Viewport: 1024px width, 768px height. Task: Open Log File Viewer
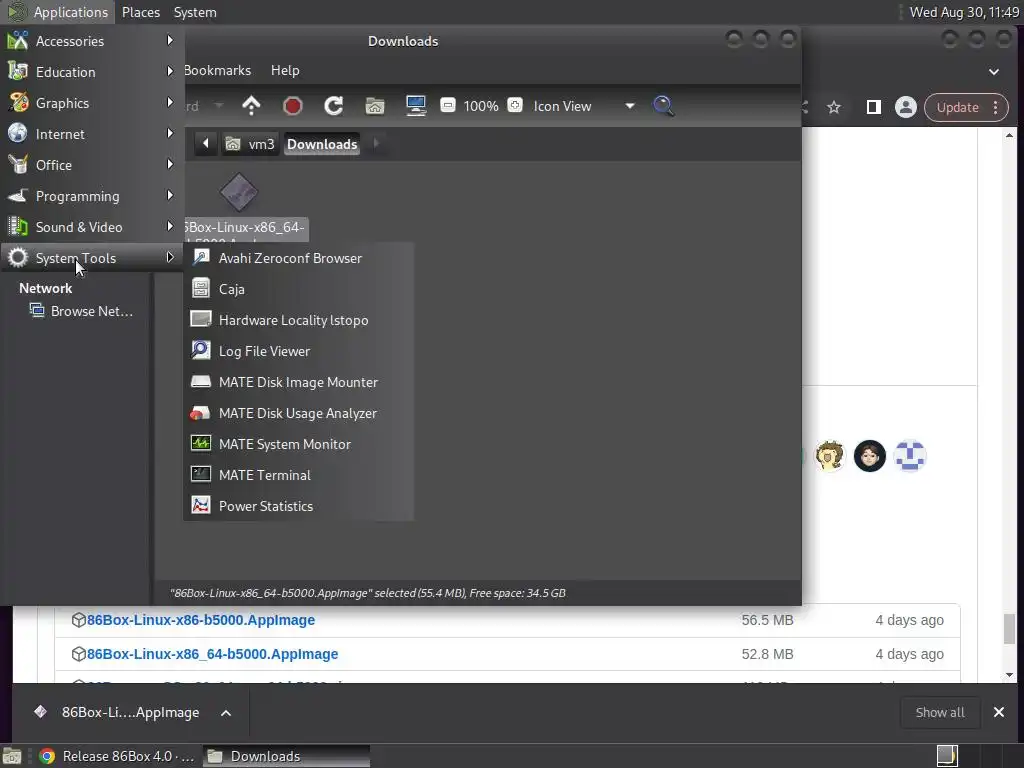(x=299, y=351)
